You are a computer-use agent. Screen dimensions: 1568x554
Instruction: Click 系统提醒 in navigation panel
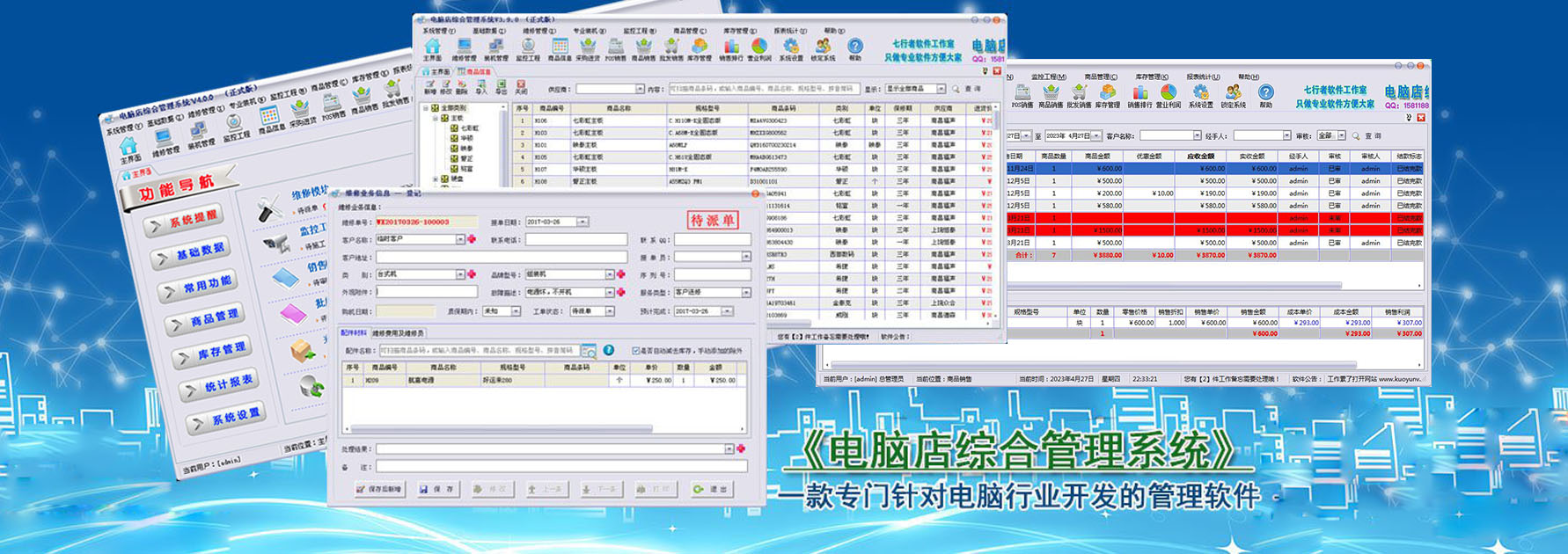pyautogui.click(x=184, y=220)
